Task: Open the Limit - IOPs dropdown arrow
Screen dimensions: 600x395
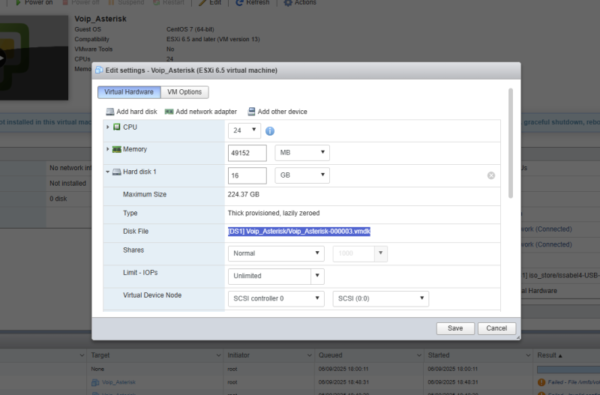Action: pos(317,276)
